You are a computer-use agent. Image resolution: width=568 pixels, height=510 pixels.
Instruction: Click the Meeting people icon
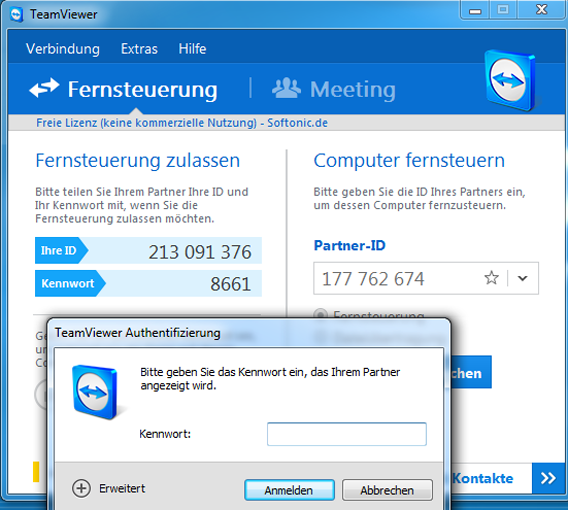(x=286, y=88)
